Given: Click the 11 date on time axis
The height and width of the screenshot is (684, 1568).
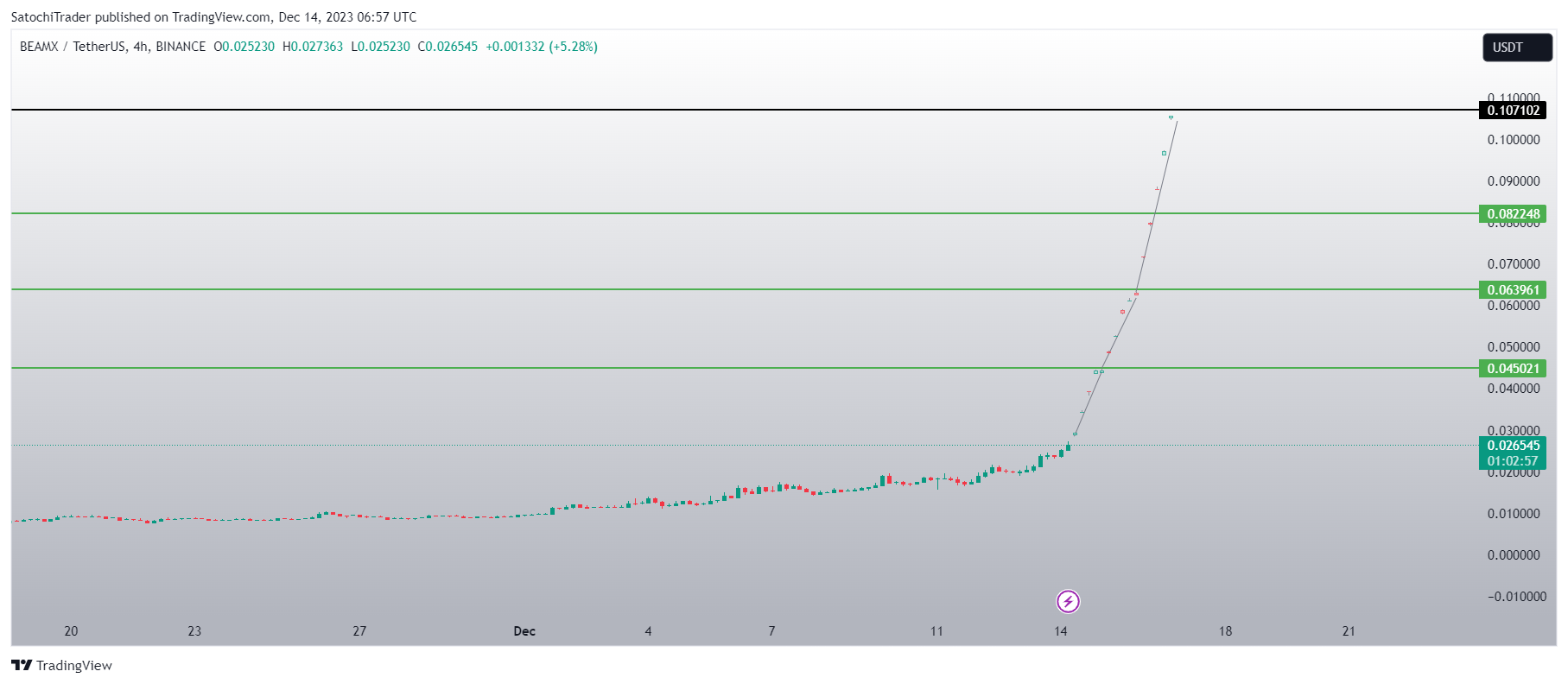Looking at the screenshot, I should click(936, 631).
